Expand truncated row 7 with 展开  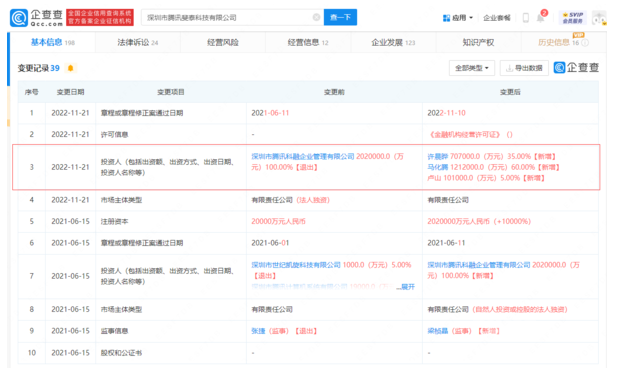(406, 287)
